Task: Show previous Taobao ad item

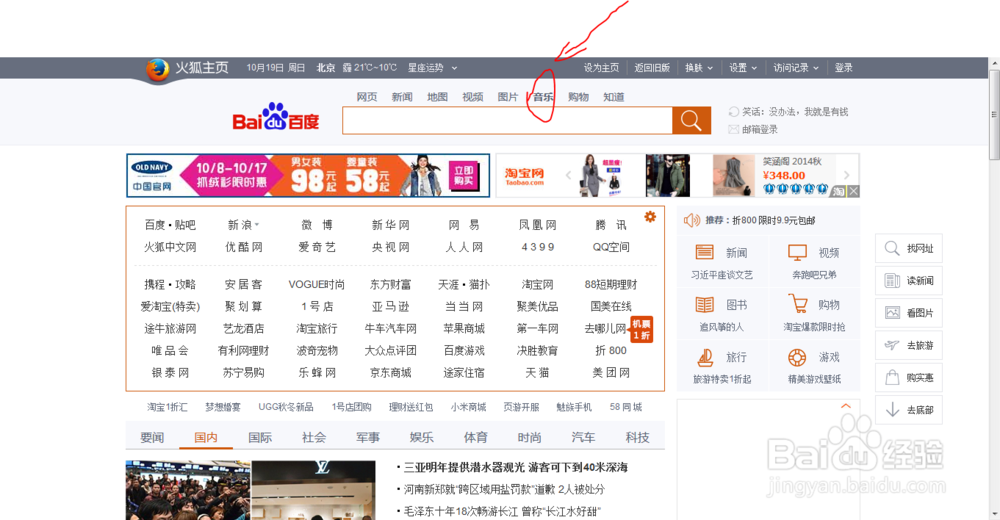Action: pos(568,175)
